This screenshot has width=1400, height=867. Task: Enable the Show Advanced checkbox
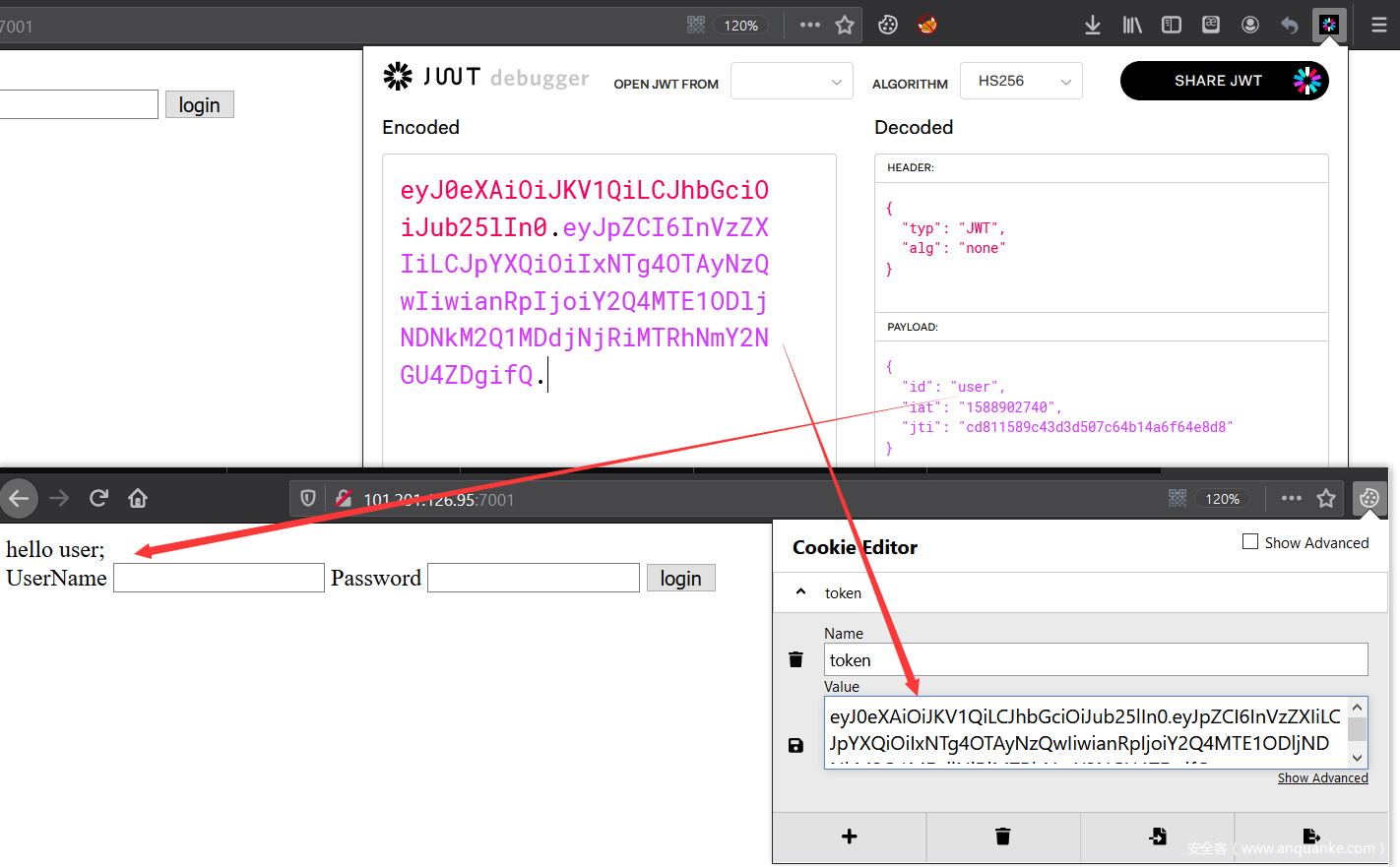(1250, 542)
